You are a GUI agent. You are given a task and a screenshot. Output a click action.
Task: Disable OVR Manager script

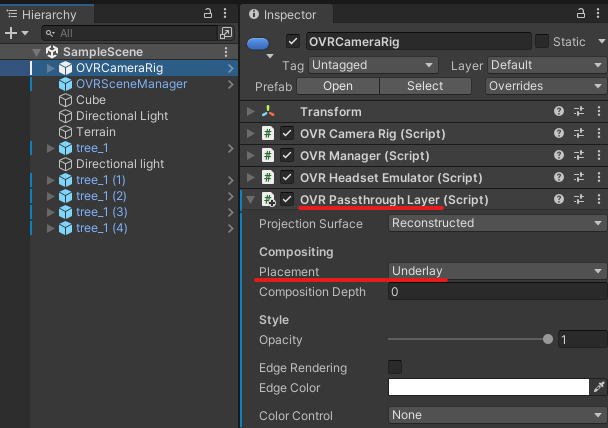(287, 155)
